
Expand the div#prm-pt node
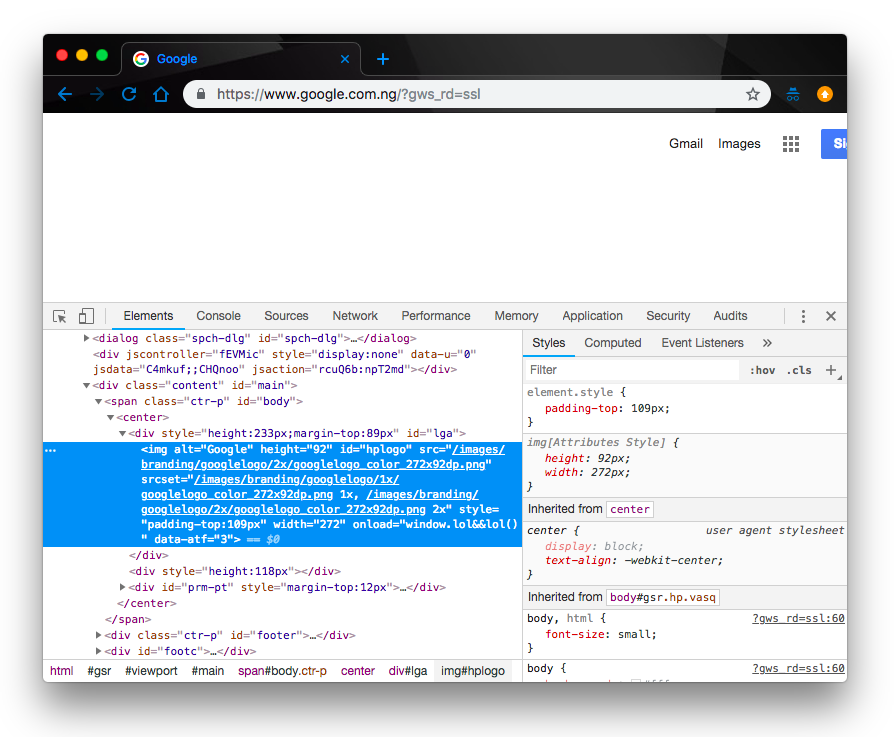[x=123, y=587]
